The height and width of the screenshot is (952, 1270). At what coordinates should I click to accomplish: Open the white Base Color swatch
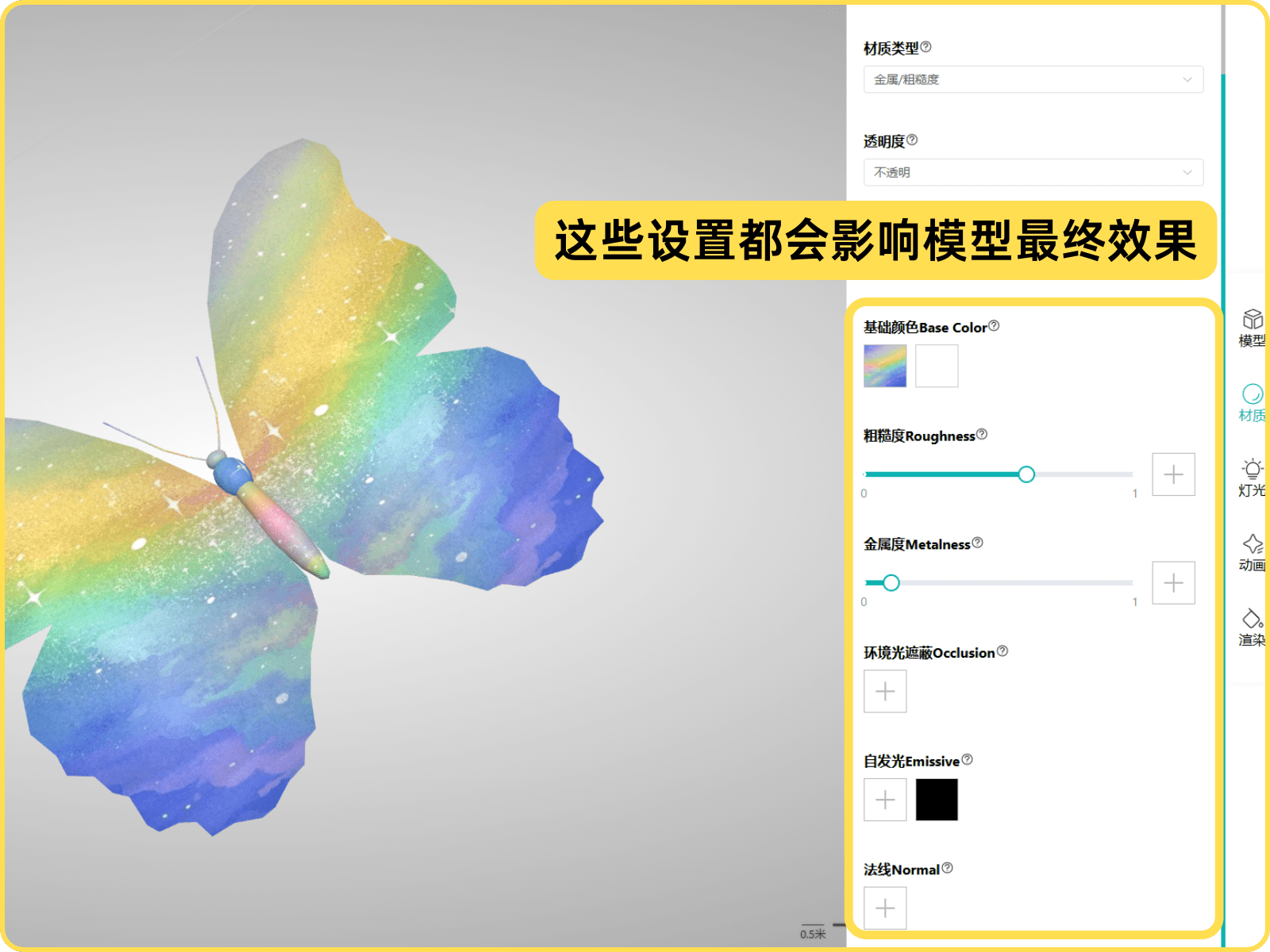937,366
